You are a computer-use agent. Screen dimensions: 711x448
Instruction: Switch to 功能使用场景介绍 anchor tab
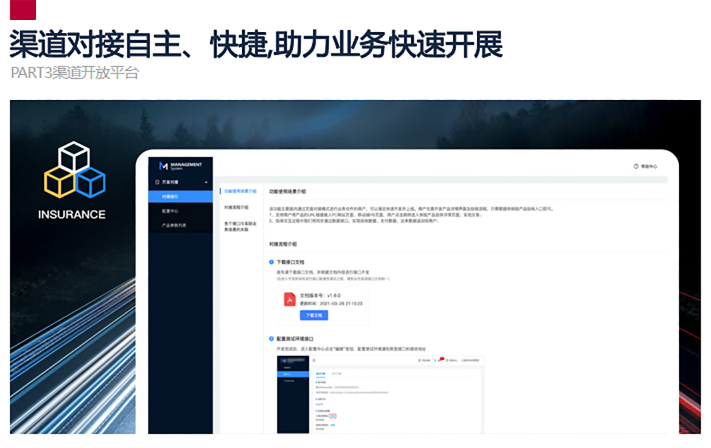[x=238, y=189]
